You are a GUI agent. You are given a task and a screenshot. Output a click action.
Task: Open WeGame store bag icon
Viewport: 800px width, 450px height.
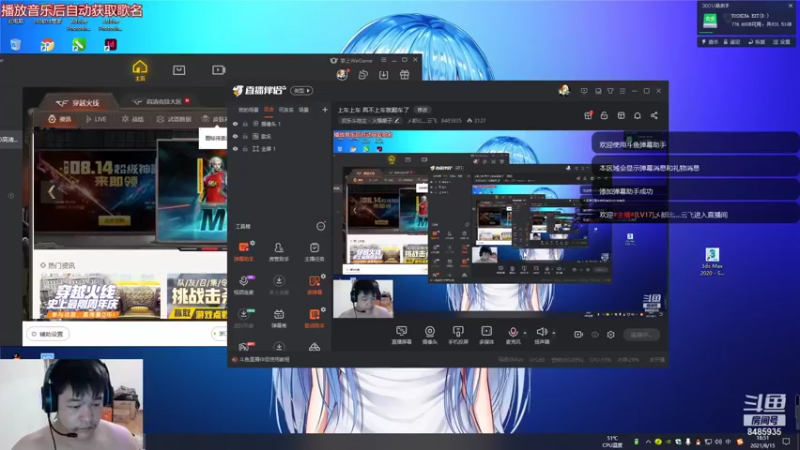[179, 70]
